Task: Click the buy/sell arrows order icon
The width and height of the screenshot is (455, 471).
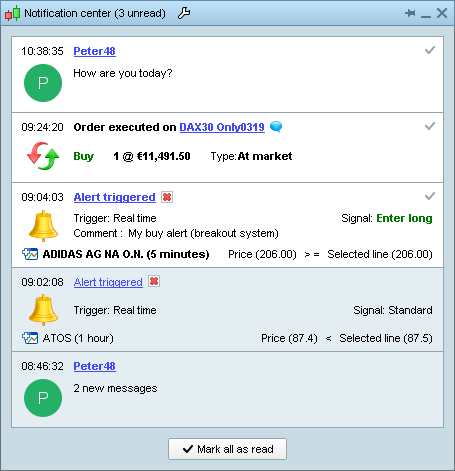Action: [x=43, y=156]
